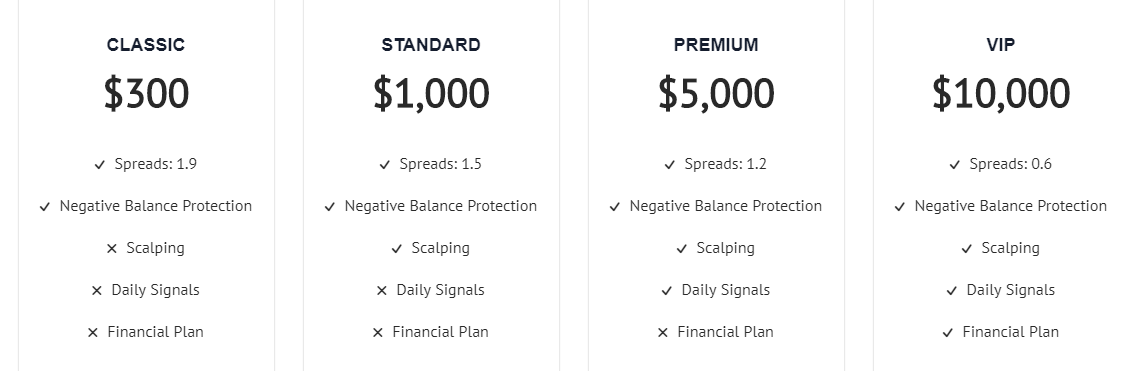Select the PREMIUM plan heading

tap(716, 45)
